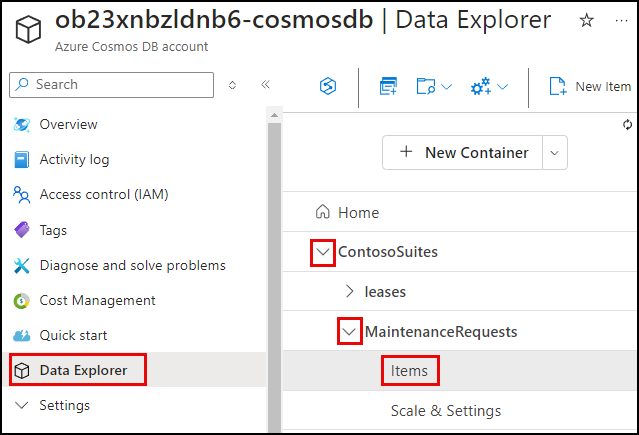Viewport: 639px width, 435px height.
Task: Click the Diagnose wrench icon
Action: tap(21, 265)
